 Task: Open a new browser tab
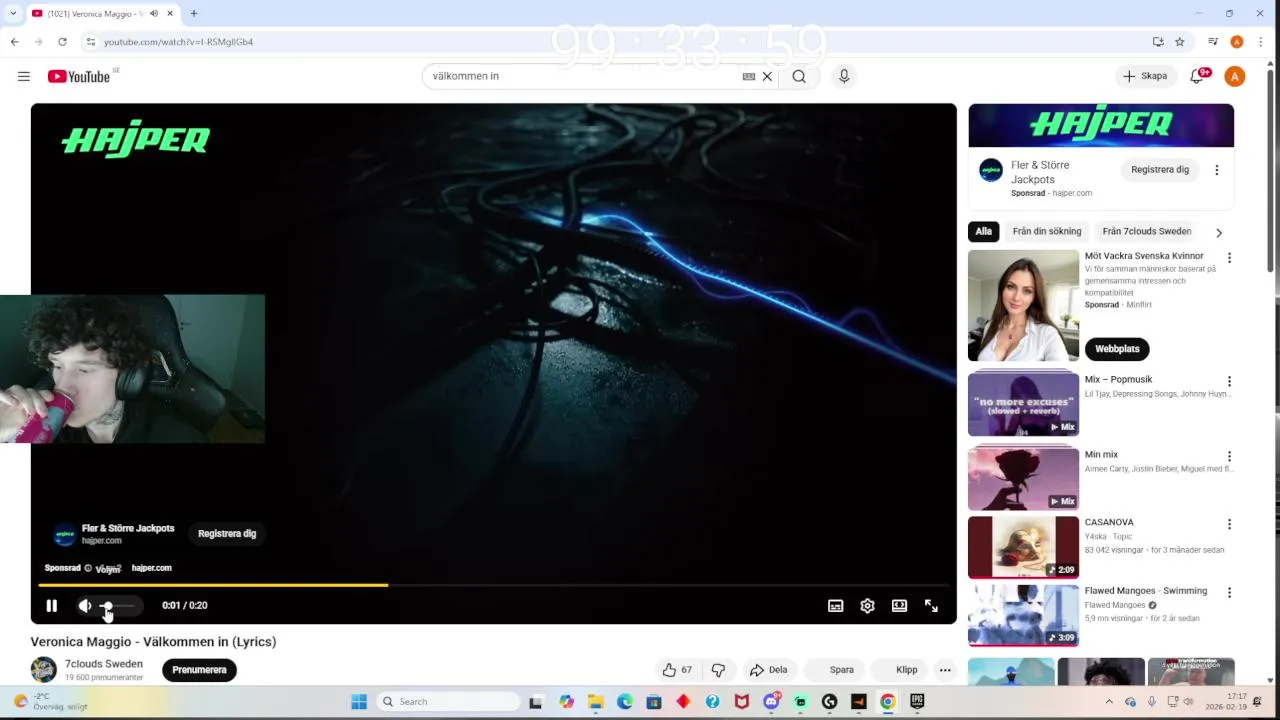click(x=194, y=13)
